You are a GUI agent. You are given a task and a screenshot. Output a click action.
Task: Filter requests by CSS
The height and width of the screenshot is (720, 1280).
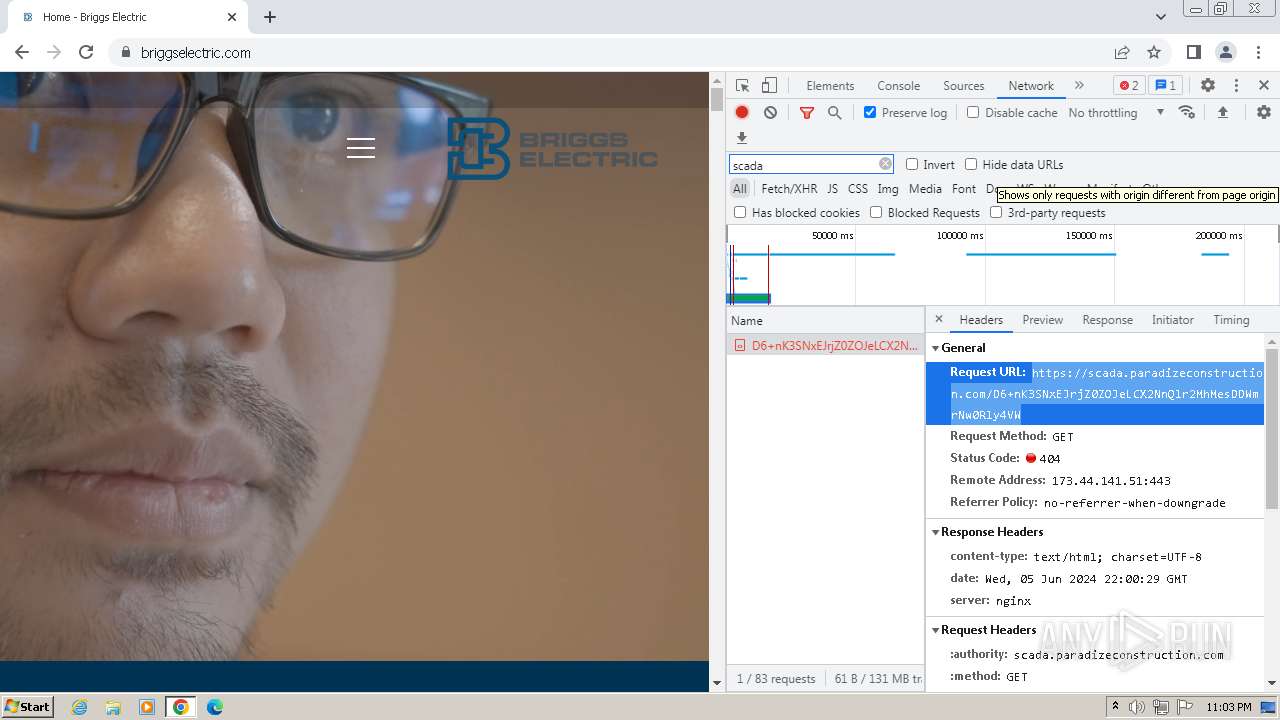point(858,189)
